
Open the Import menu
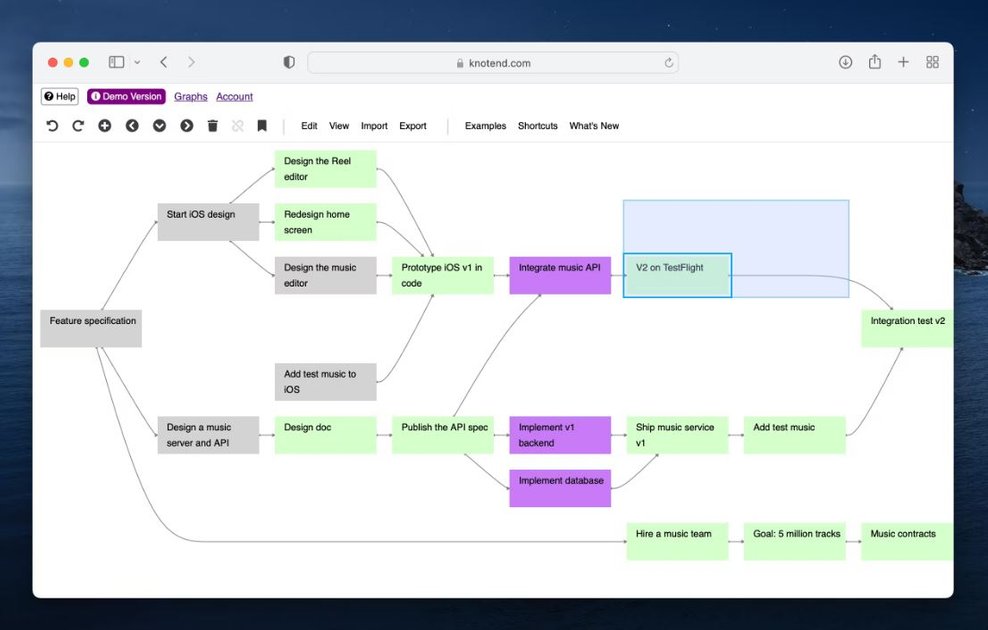pos(374,126)
